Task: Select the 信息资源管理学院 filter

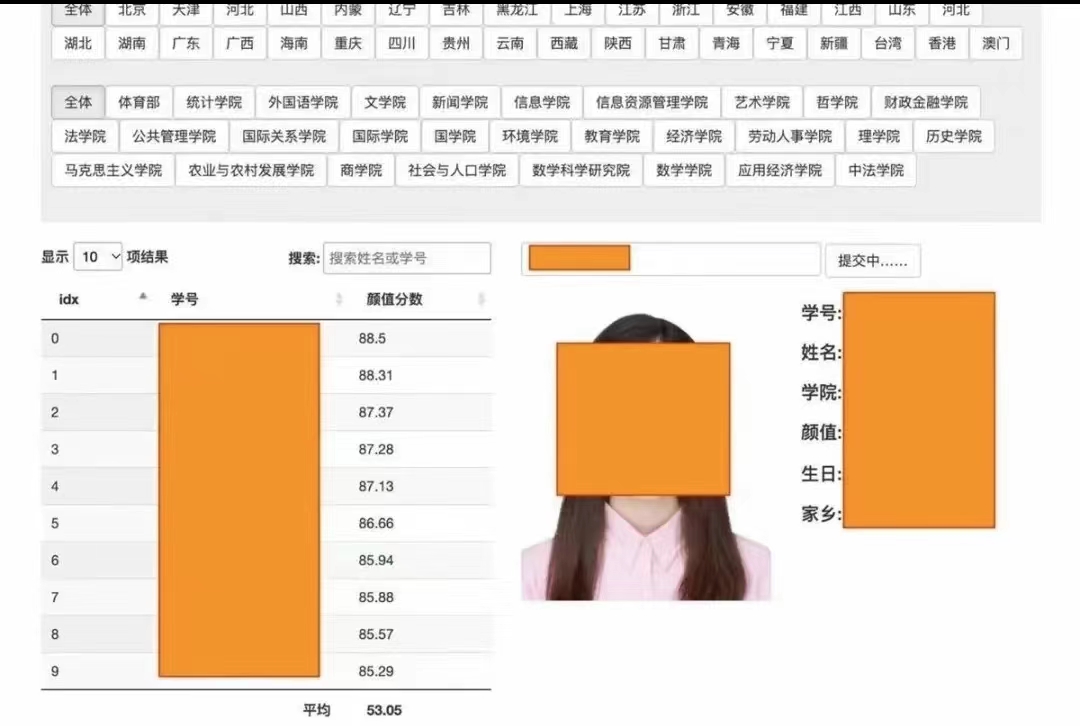Action: pos(651,102)
